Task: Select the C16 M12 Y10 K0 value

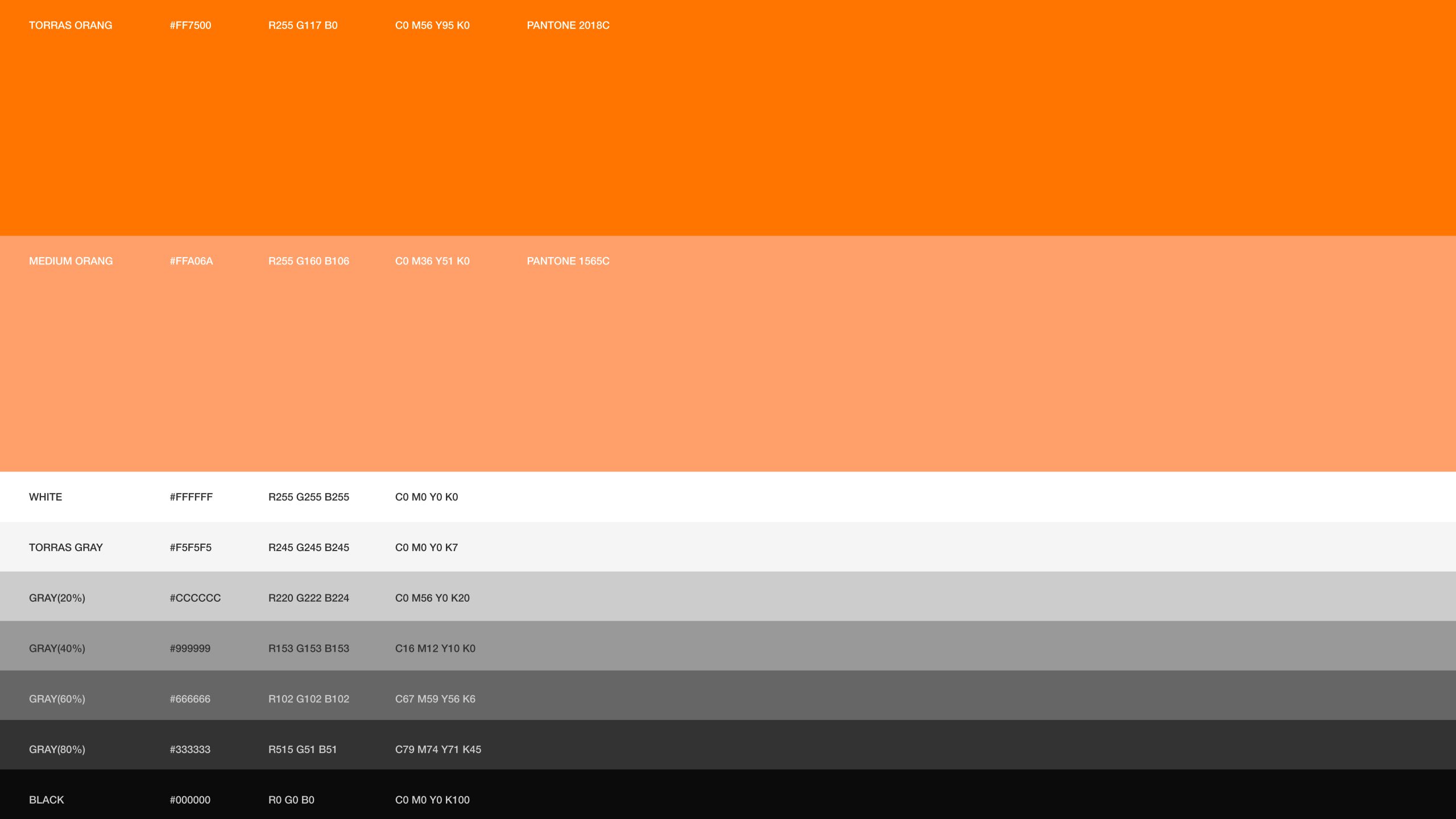Action: coord(435,649)
